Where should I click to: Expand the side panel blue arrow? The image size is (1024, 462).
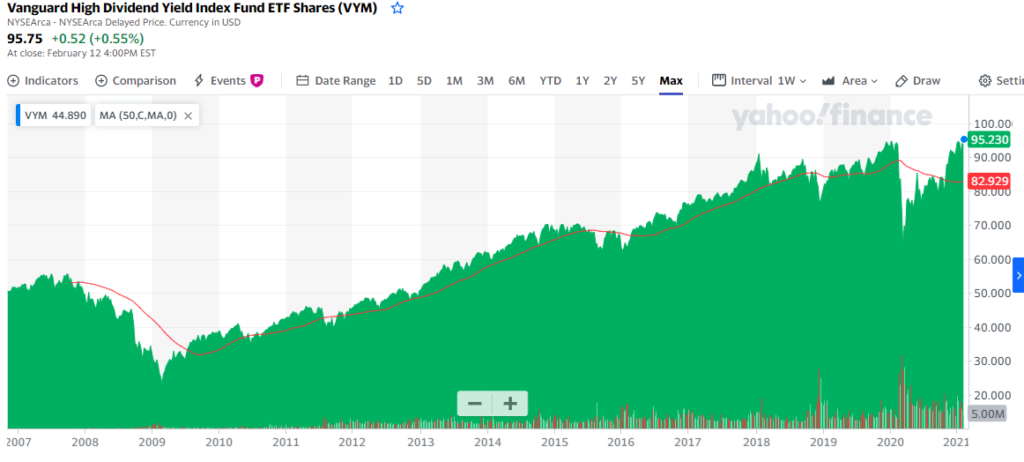(x=1018, y=275)
